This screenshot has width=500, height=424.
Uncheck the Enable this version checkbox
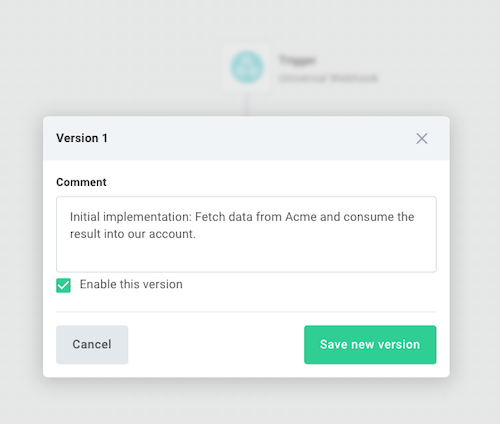(63, 285)
